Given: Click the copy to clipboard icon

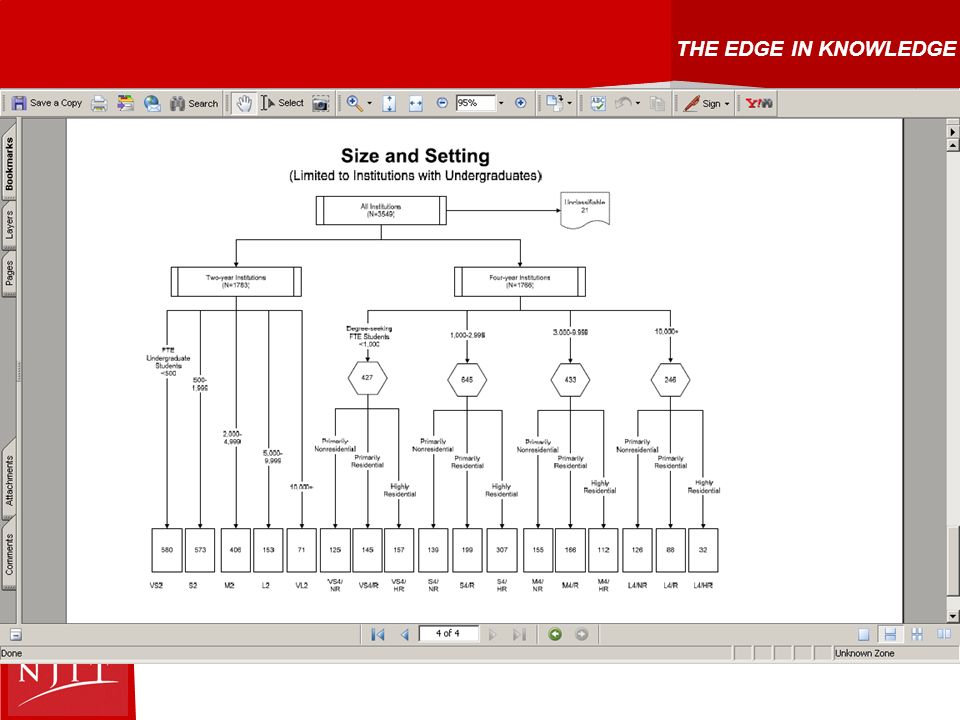Looking at the screenshot, I should (x=657, y=103).
